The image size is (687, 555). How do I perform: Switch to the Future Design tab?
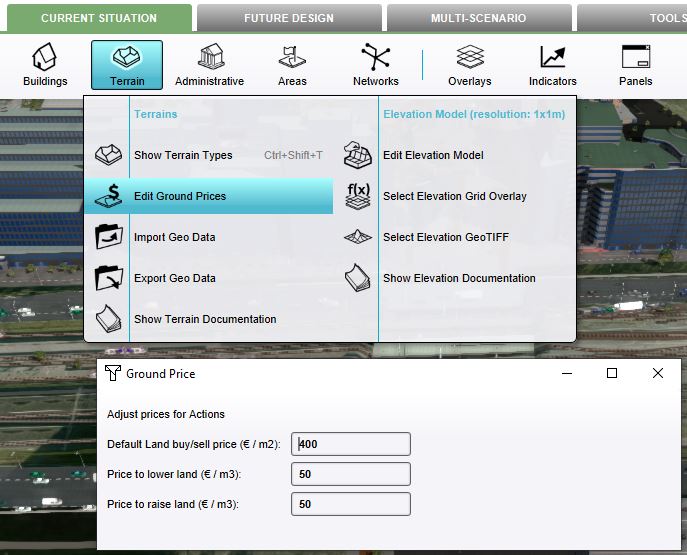[x=289, y=18]
